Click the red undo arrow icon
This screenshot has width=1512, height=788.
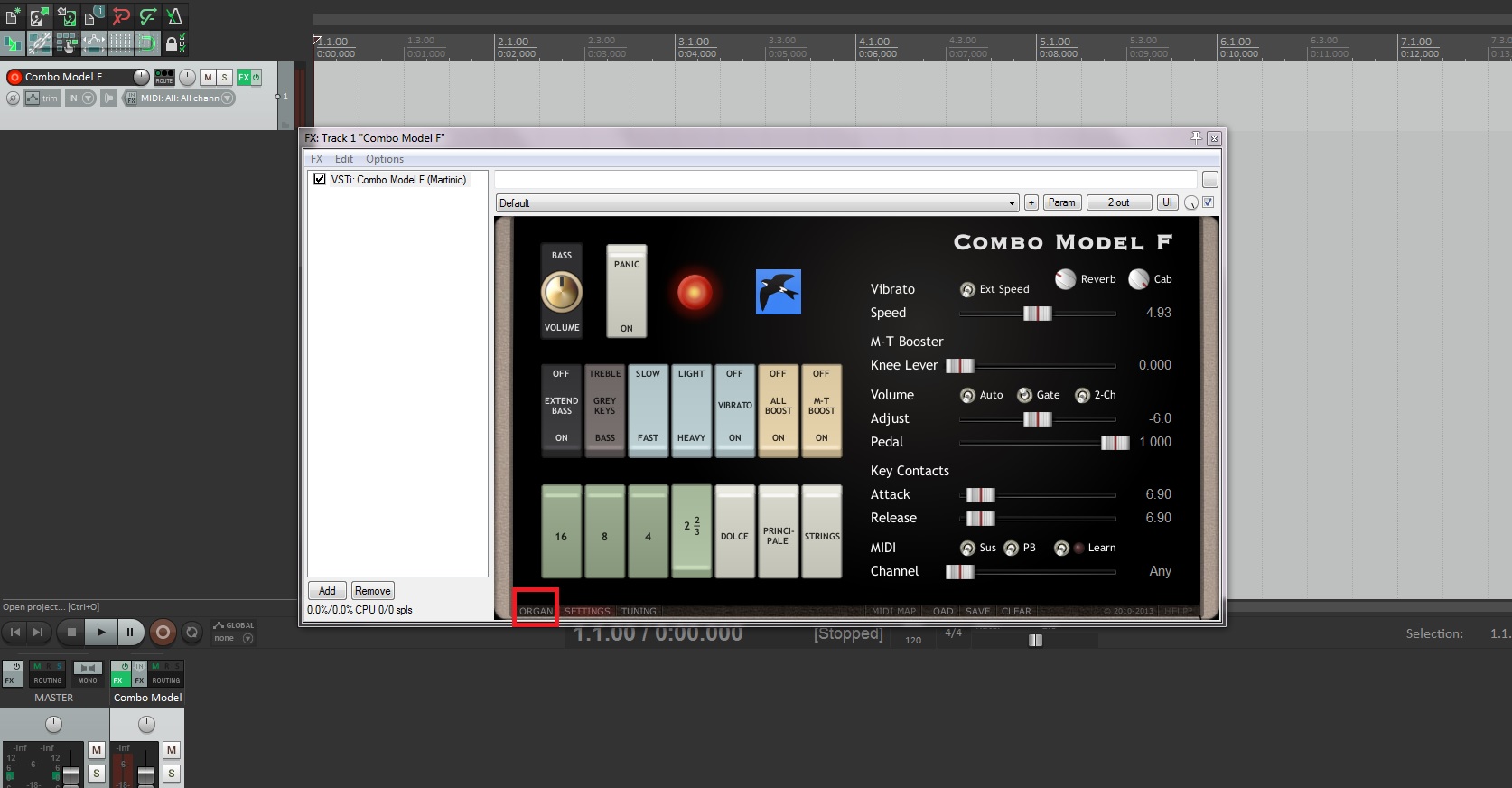pyautogui.click(x=121, y=15)
